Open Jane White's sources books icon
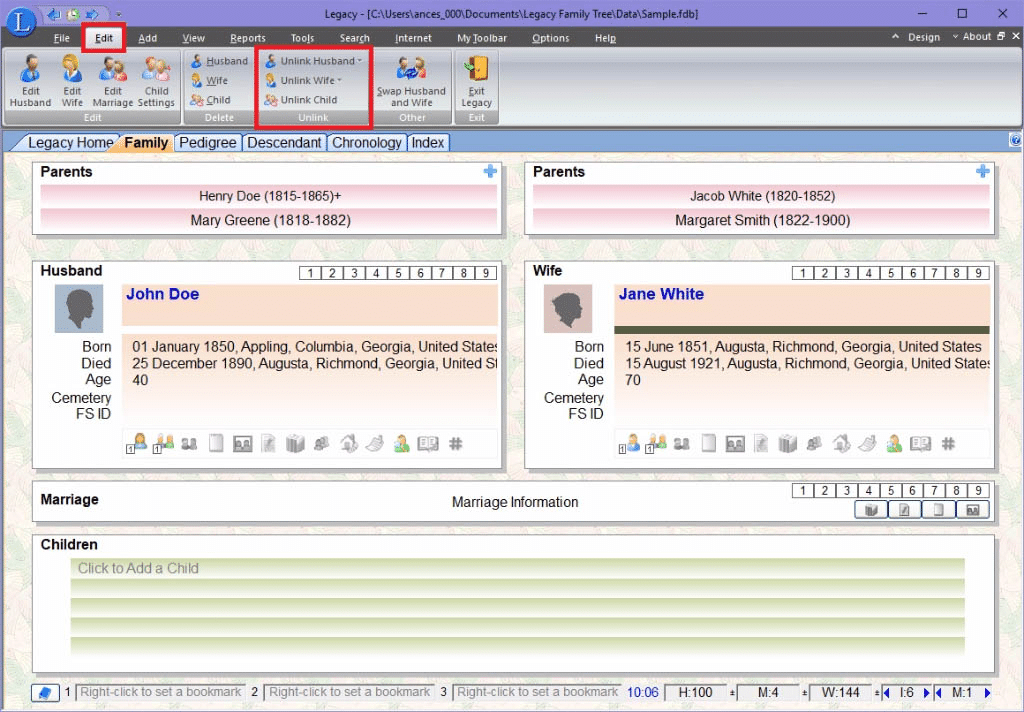This screenshot has height=712, width=1024. click(788, 444)
